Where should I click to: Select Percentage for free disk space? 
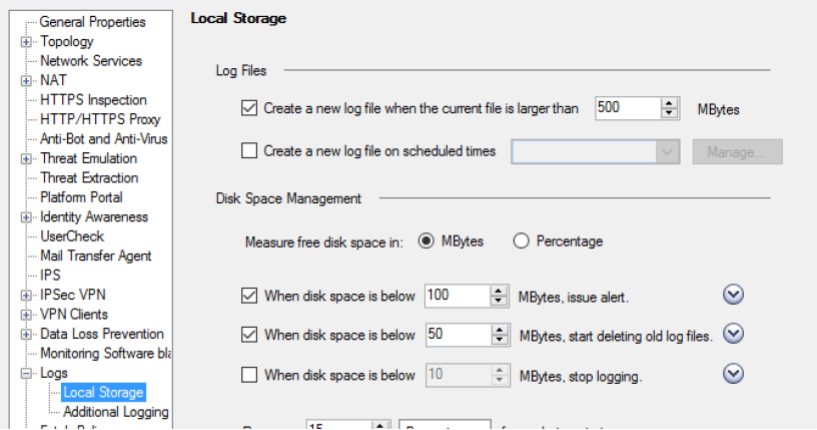(x=521, y=241)
